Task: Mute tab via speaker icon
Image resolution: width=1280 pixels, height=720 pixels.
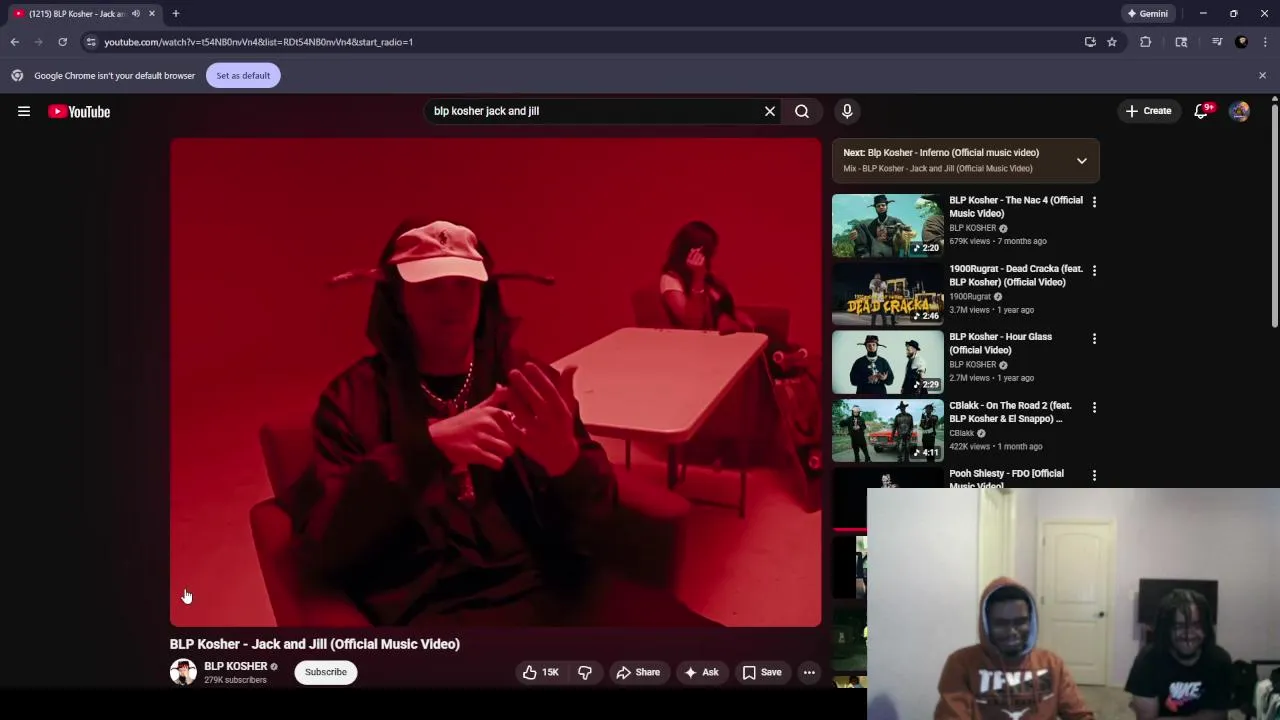Action: [136, 14]
